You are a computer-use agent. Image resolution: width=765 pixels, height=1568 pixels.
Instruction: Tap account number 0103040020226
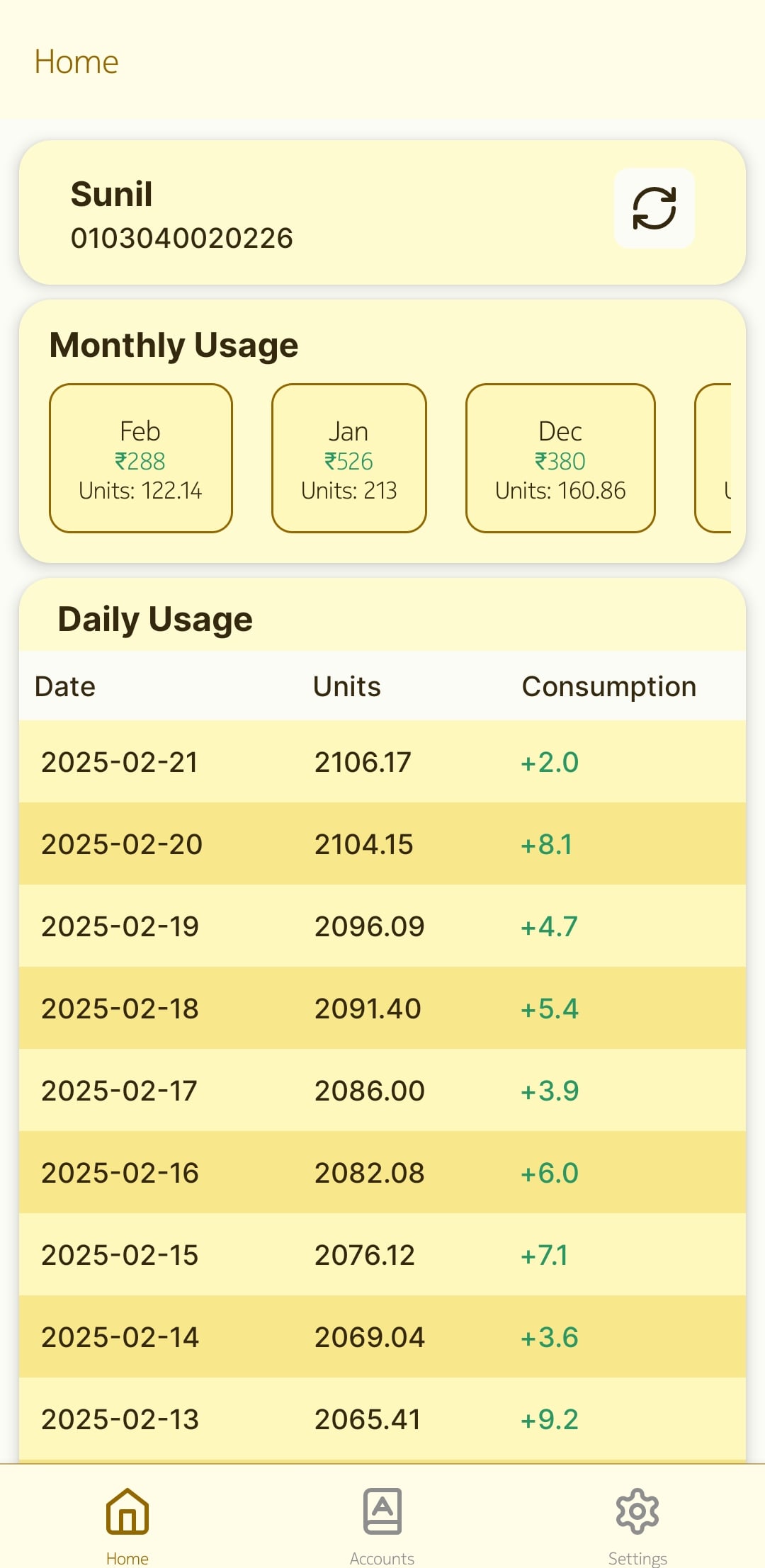(182, 238)
